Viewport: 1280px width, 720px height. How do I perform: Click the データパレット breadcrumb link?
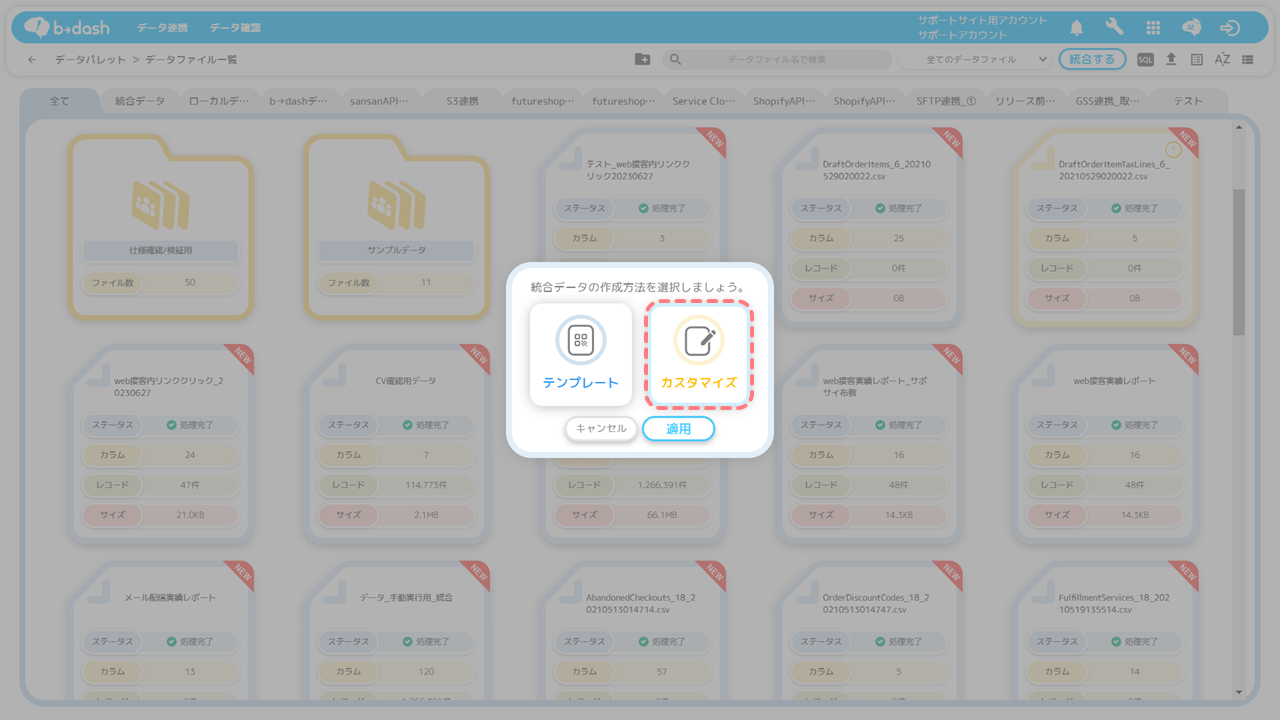[x=91, y=60]
